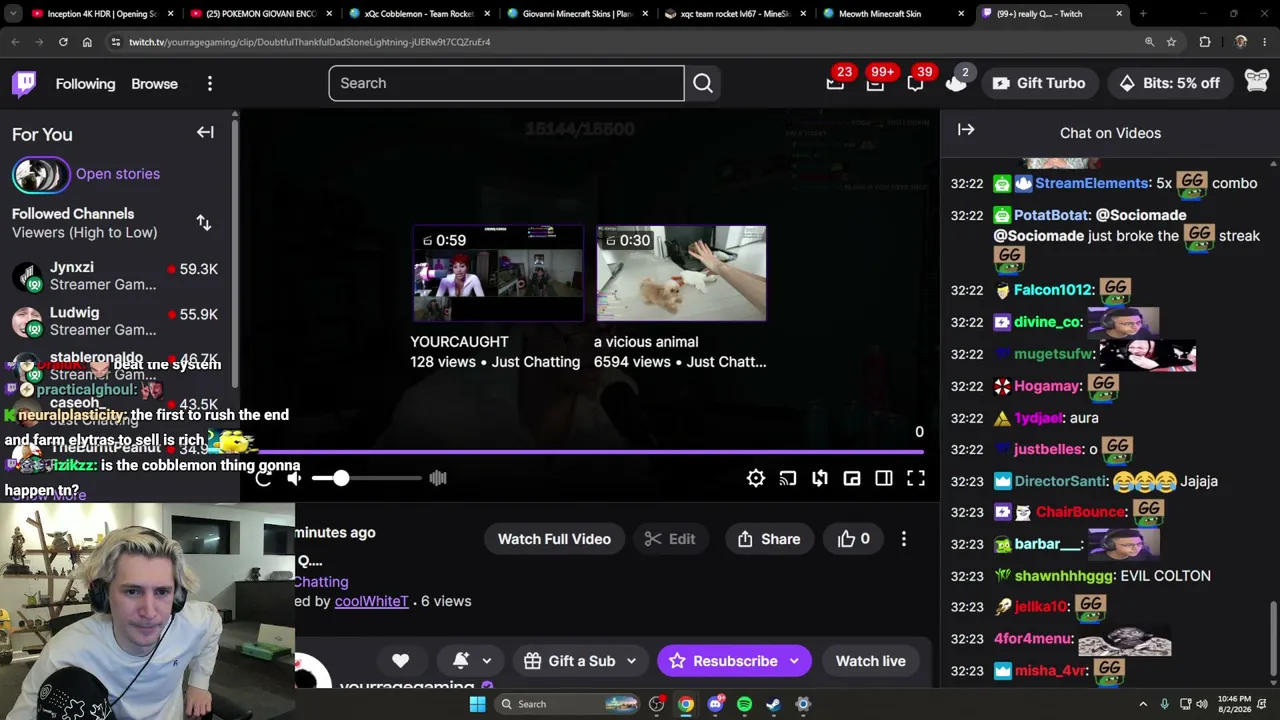Open the browser zoom indicator
Screen dimensions: 1280x720
point(1149,42)
